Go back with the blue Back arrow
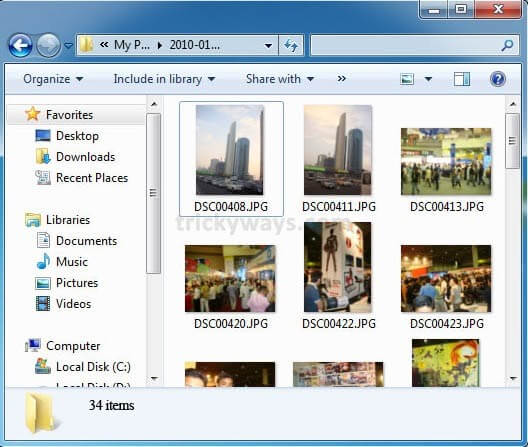 [x=20, y=45]
